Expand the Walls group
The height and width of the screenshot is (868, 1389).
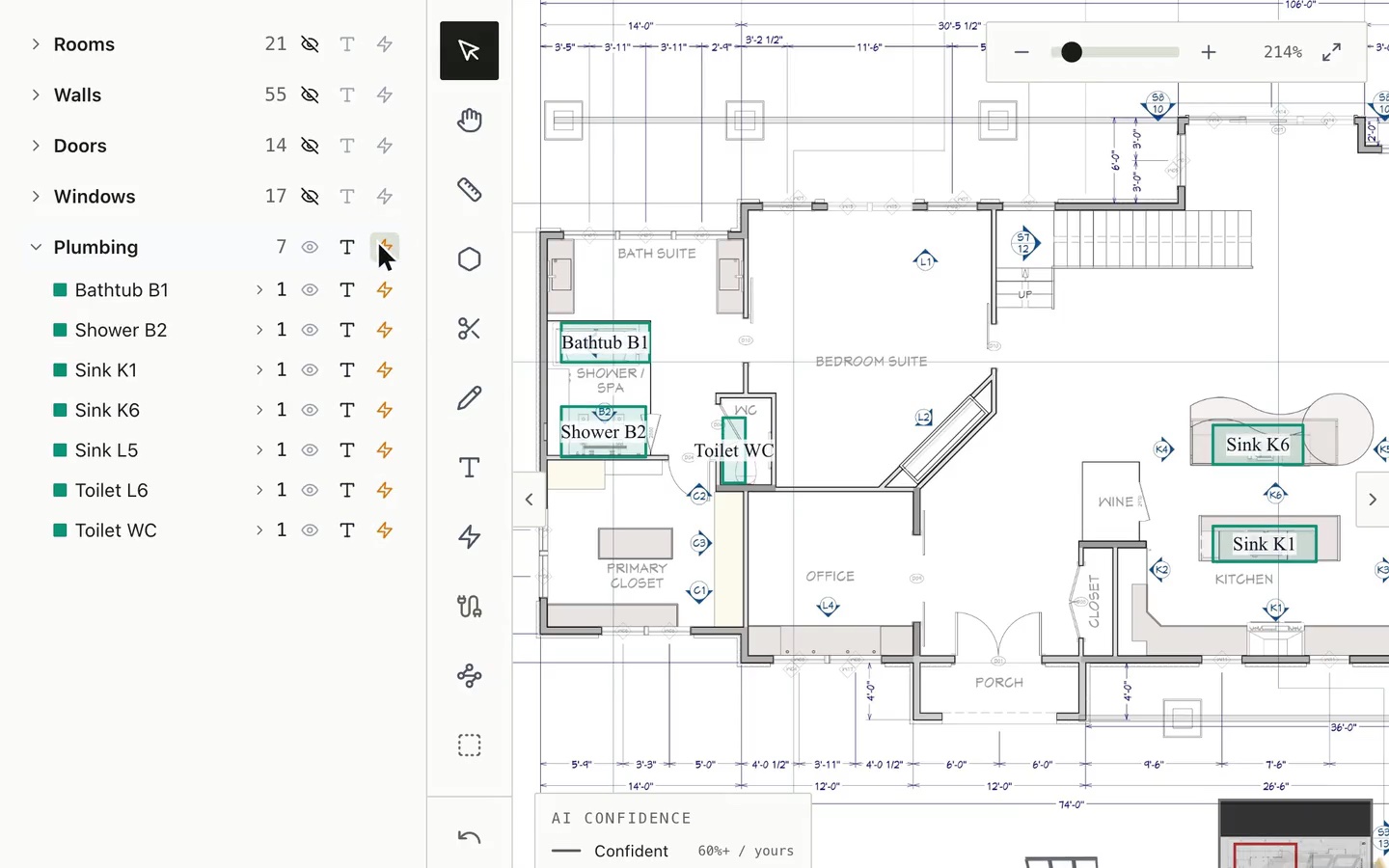point(36,95)
